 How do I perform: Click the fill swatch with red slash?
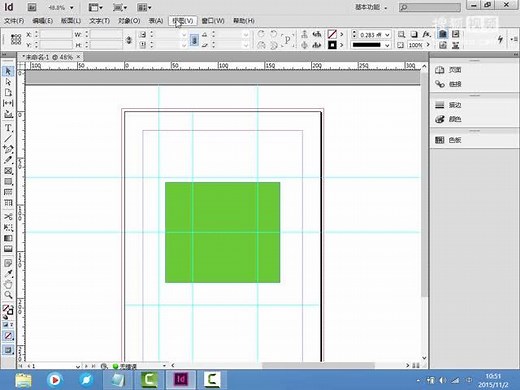332,34
